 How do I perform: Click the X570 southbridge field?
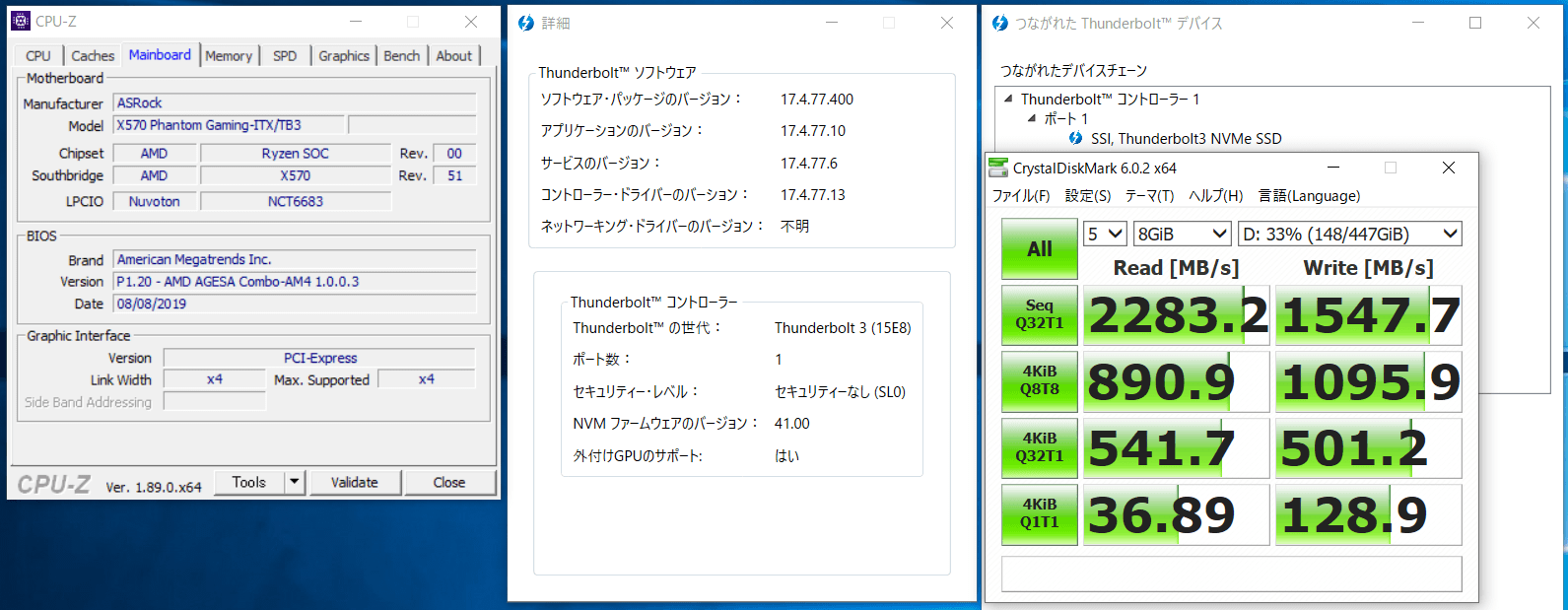tap(296, 175)
